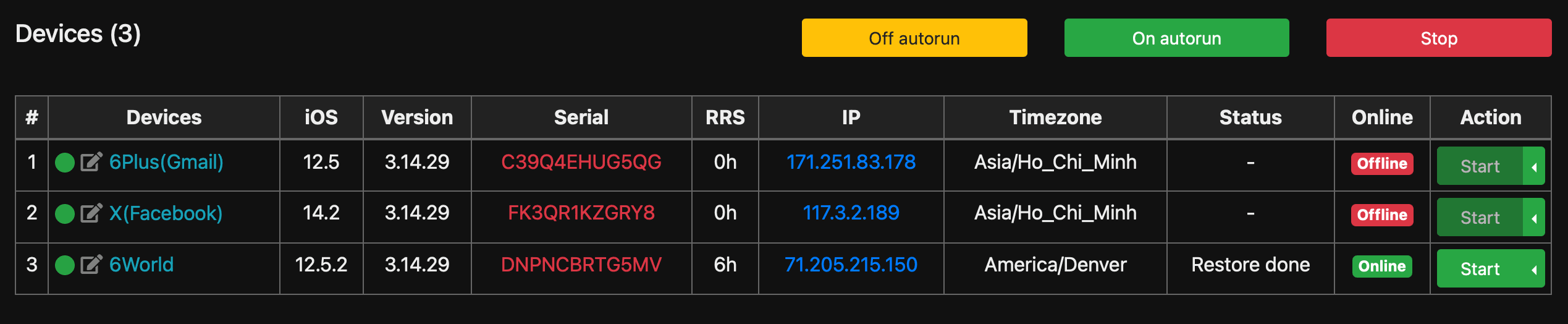Click the green status dot for 6Plus(Gmail)

65,163
